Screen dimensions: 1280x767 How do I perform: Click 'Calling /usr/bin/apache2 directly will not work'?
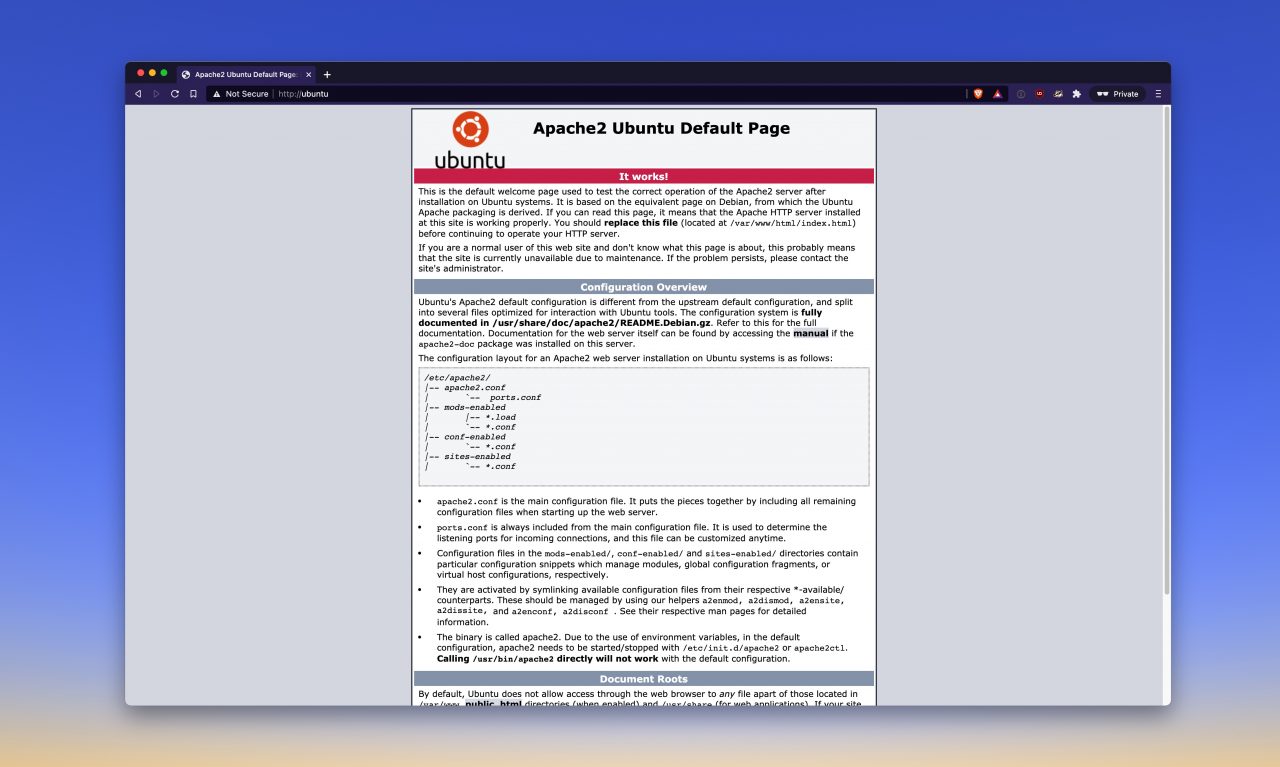(547, 659)
